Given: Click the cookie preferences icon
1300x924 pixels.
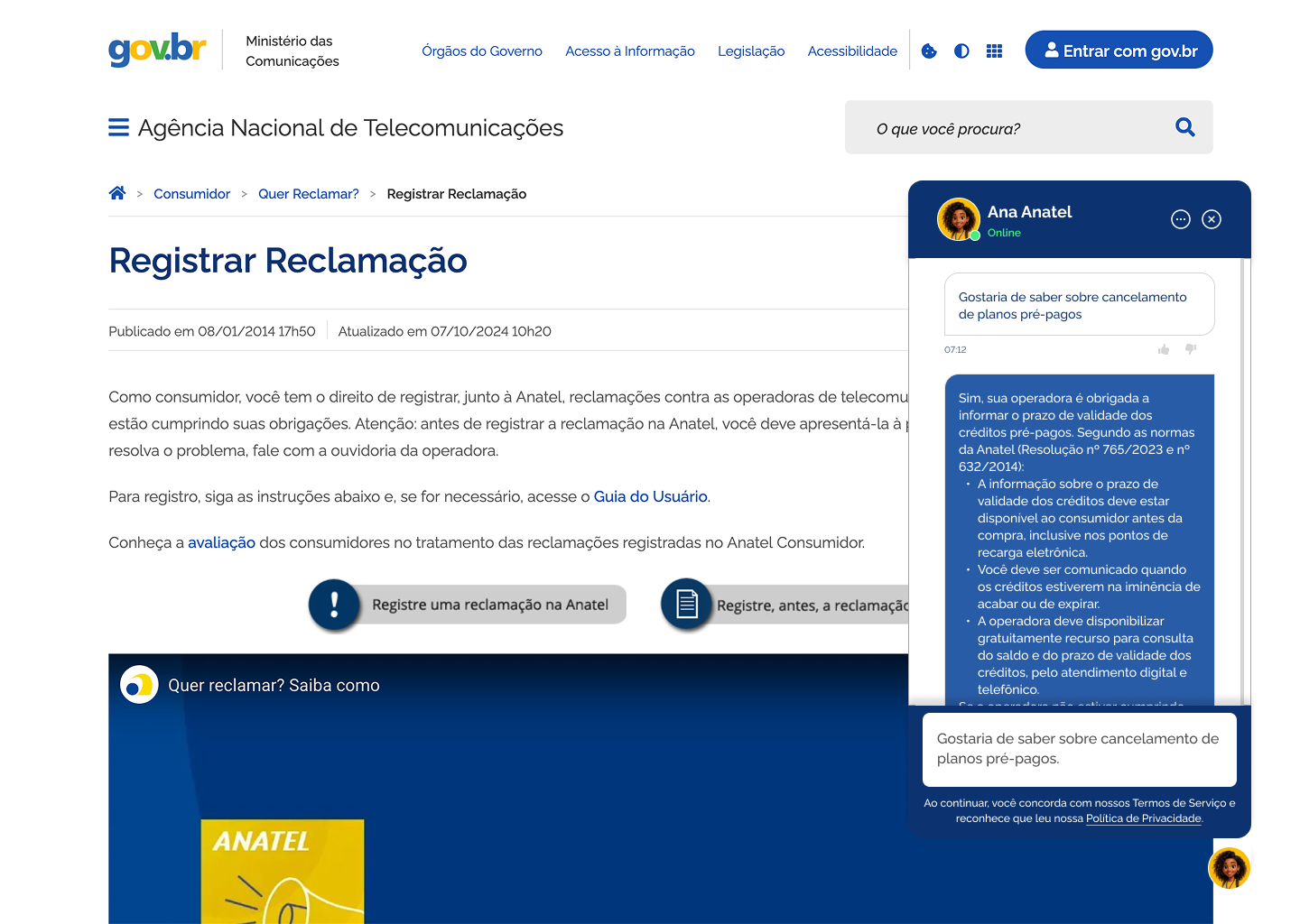Looking at the screenshot, I should tap(929, 51).
